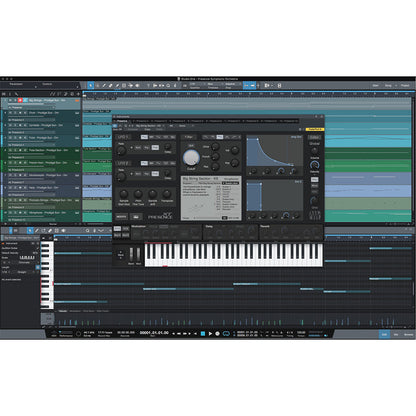Open the Big Strings instrument selector dropdown
This screenshot has height=416, width=416.
(x=32, y=108)
